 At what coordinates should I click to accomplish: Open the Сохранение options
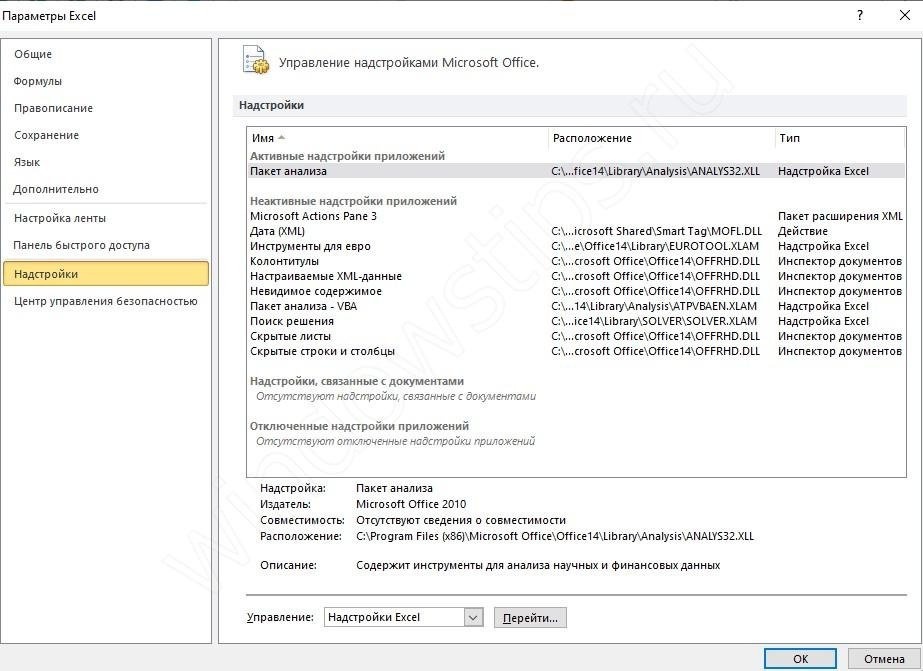(x=46, y=135)
